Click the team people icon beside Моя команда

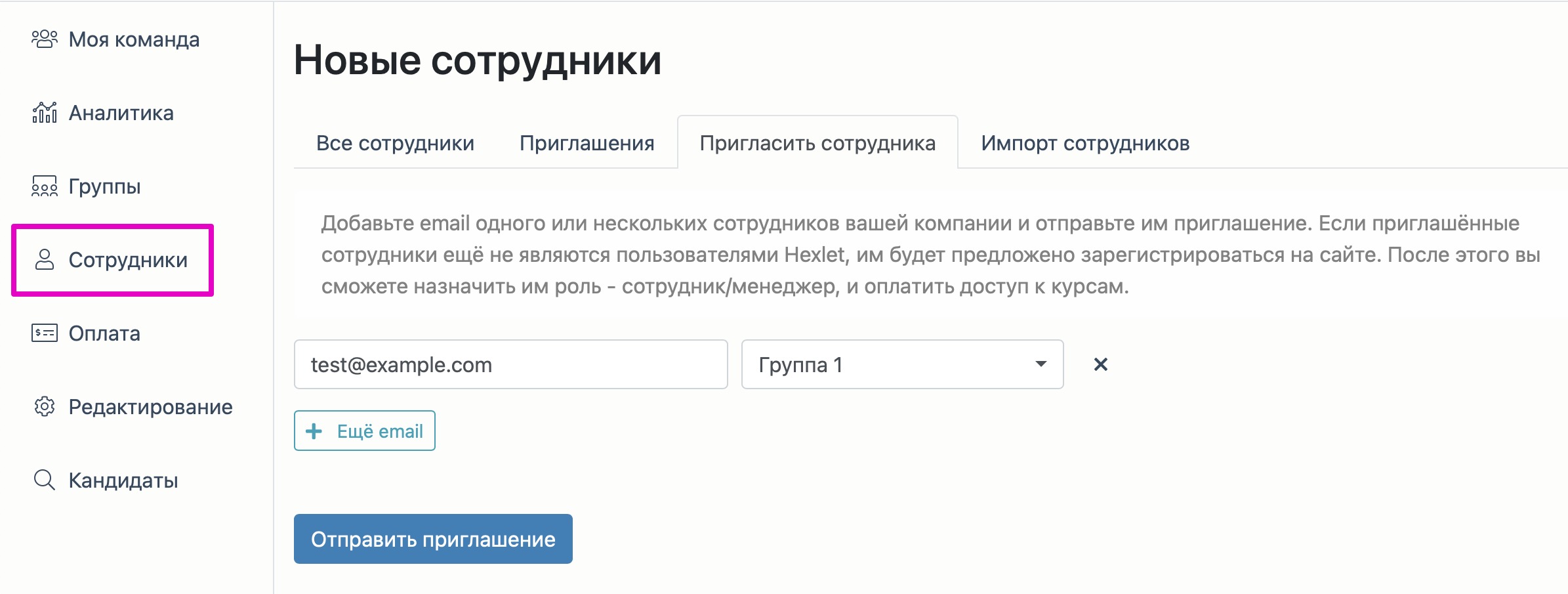pos(45,39)
